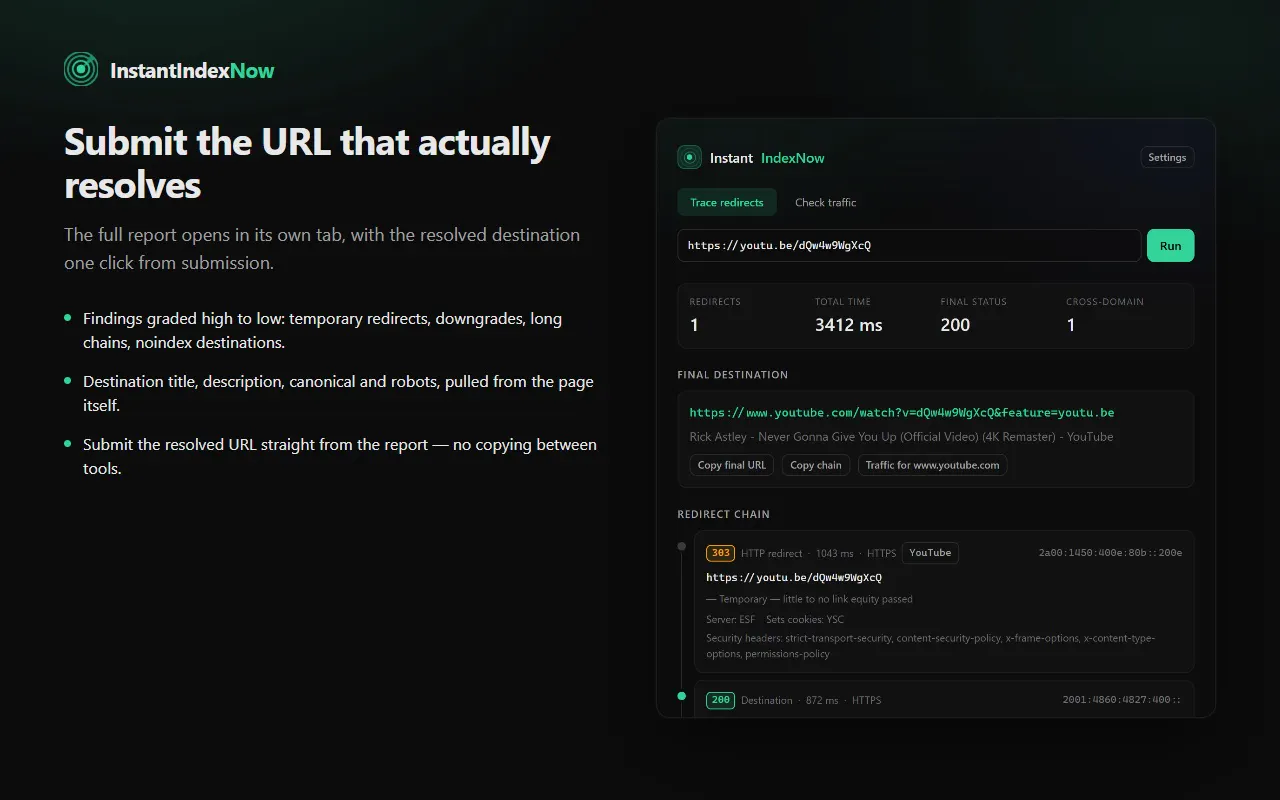This screenshot has height=800, width=1280.
Task: Click the orange 303 status badge
Action: pos(720,553)
